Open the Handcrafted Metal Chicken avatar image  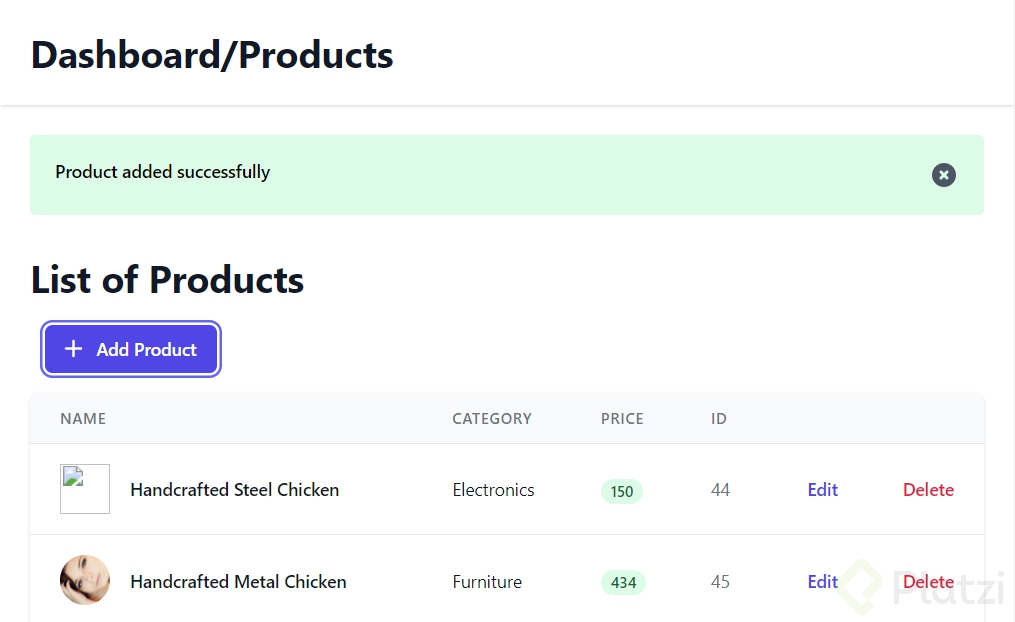(85, 580)
